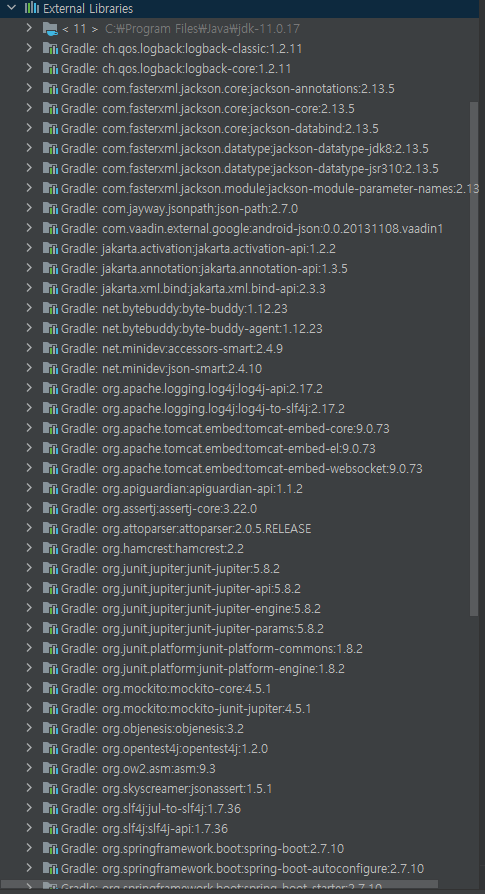
Task: Expand jakarta.activation-api:1.2.2 library
Action: [x=29, y=247]
